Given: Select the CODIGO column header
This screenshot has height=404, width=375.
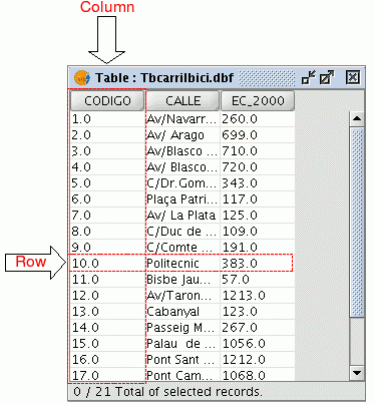Looking at the screenshot, I should [x=107, y=101].
